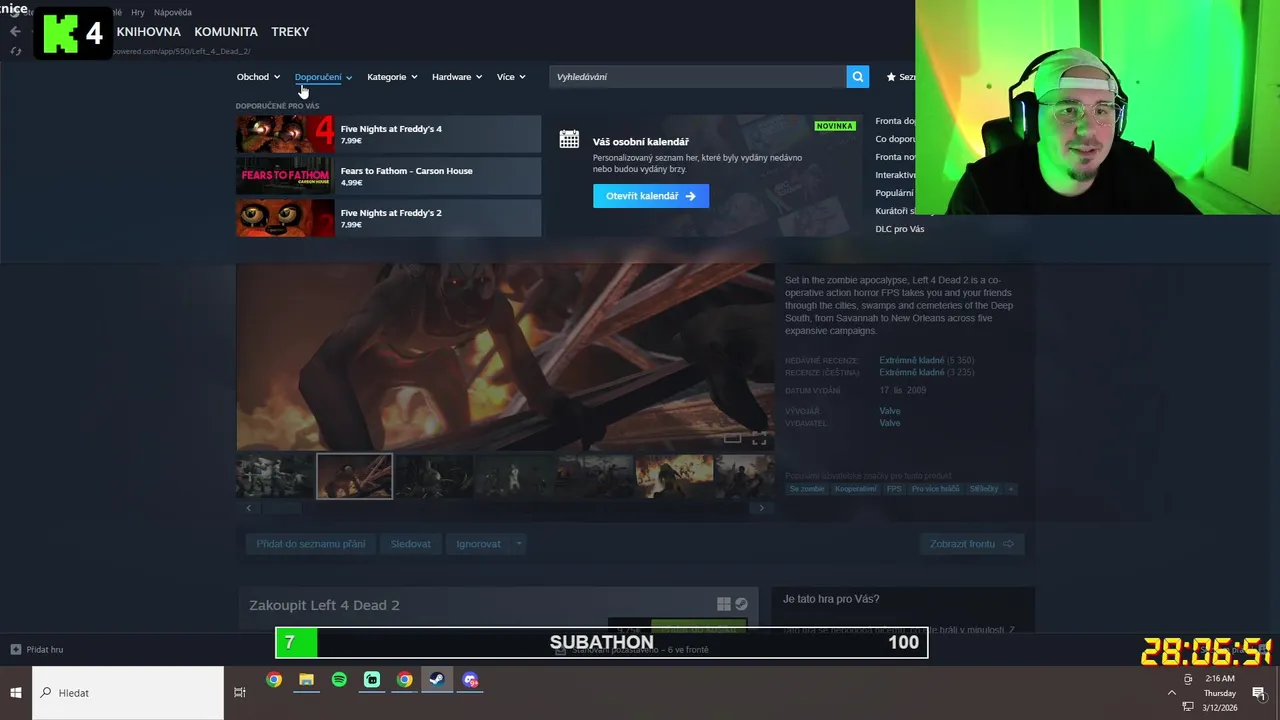The height and width of the screenshot is (720, 1280).
Task: Open Fears to Fathom - Carson House recommendation
Action: [x=389, y=176]
